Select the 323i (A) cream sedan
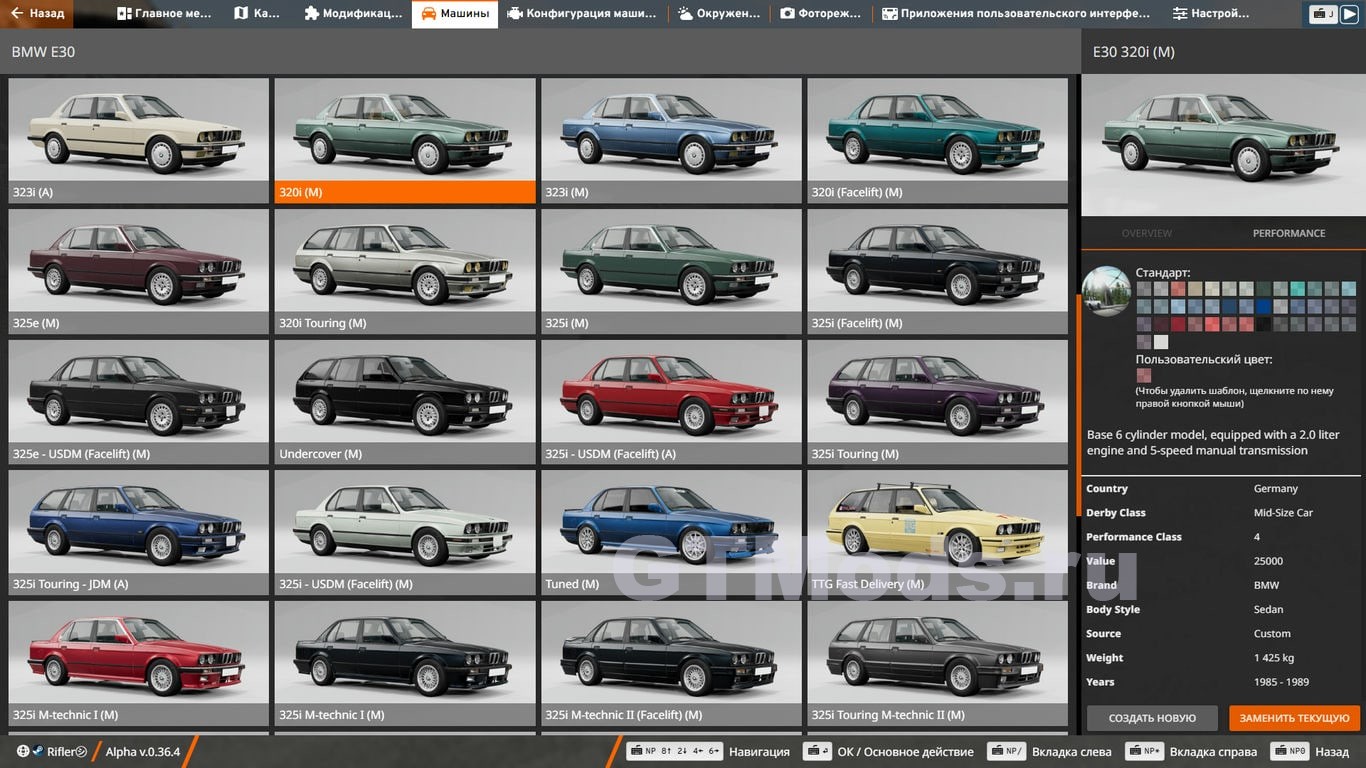Viewport: 1366px width, 768px height. coord(139,140)
